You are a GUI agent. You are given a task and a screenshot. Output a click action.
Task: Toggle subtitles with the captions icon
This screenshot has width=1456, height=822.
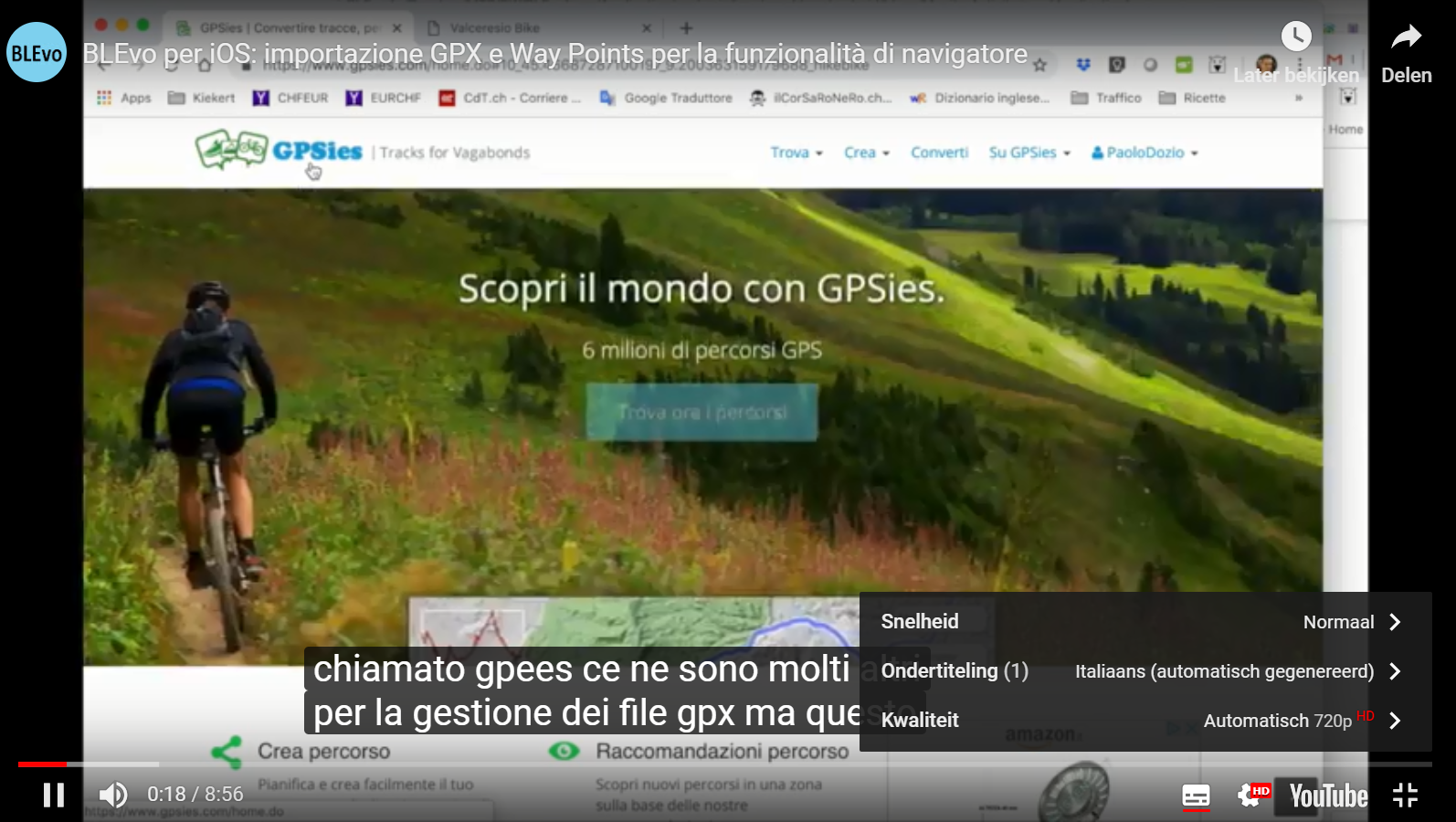1196,796
